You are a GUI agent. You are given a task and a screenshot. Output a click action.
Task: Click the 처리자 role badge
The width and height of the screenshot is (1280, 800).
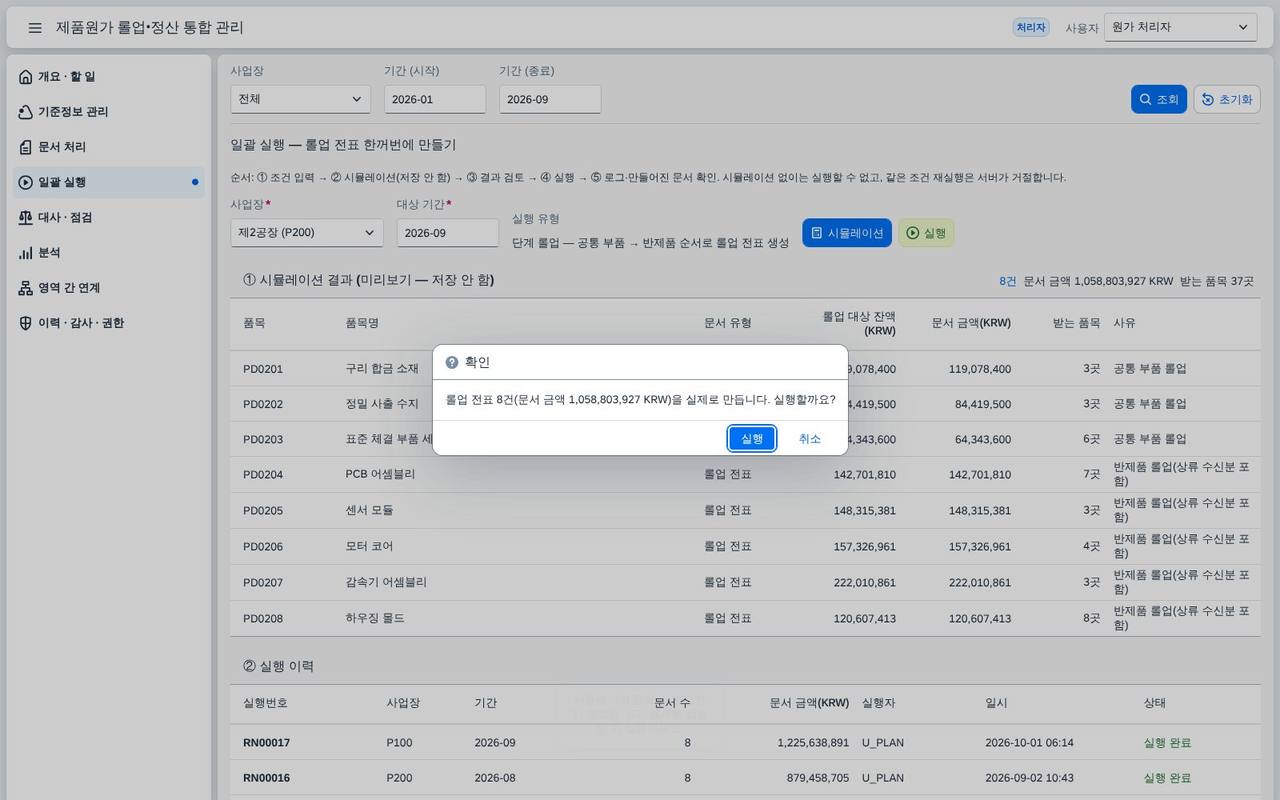click(1031, 28)
